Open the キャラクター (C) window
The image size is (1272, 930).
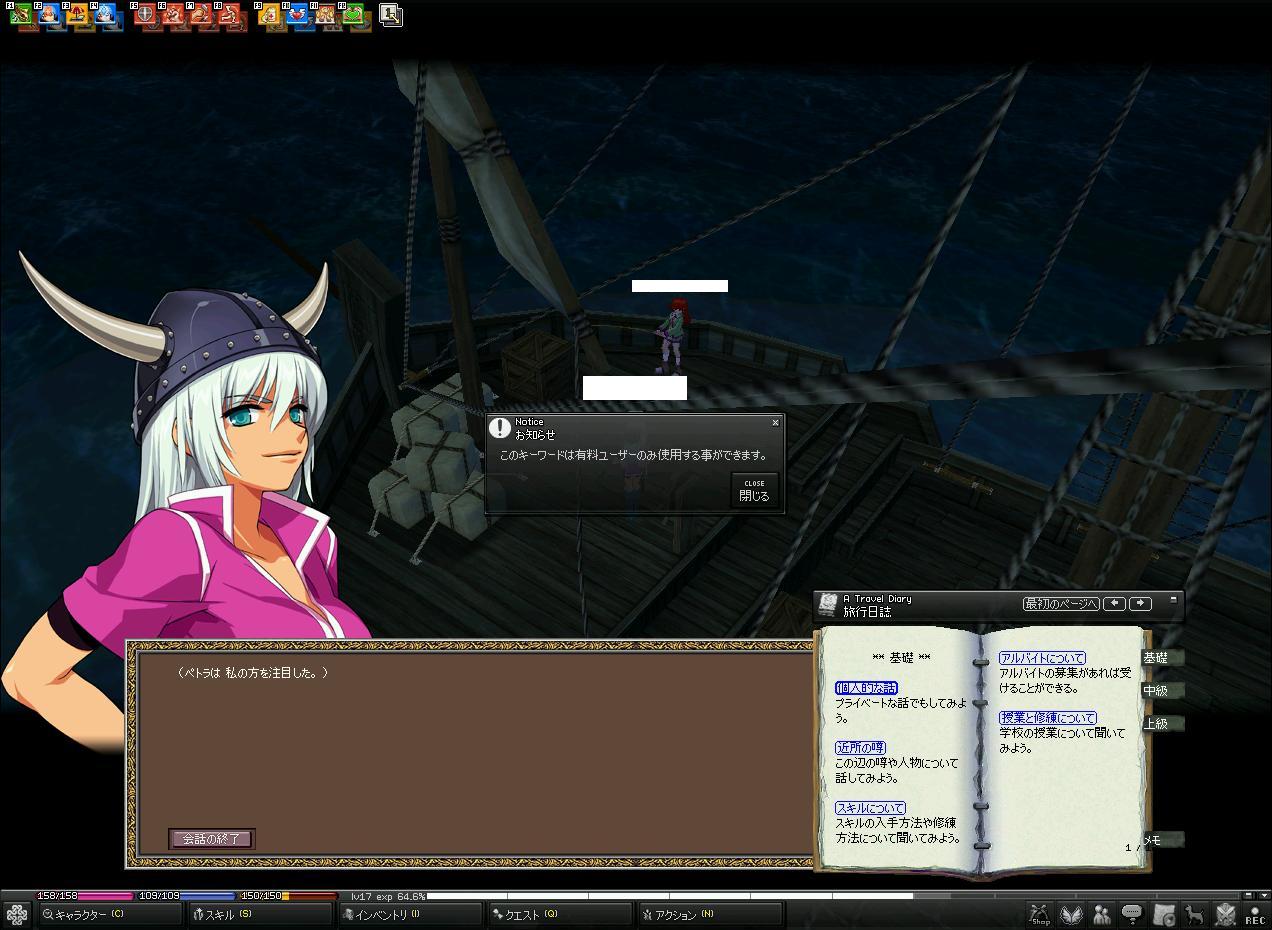(110, 914)
